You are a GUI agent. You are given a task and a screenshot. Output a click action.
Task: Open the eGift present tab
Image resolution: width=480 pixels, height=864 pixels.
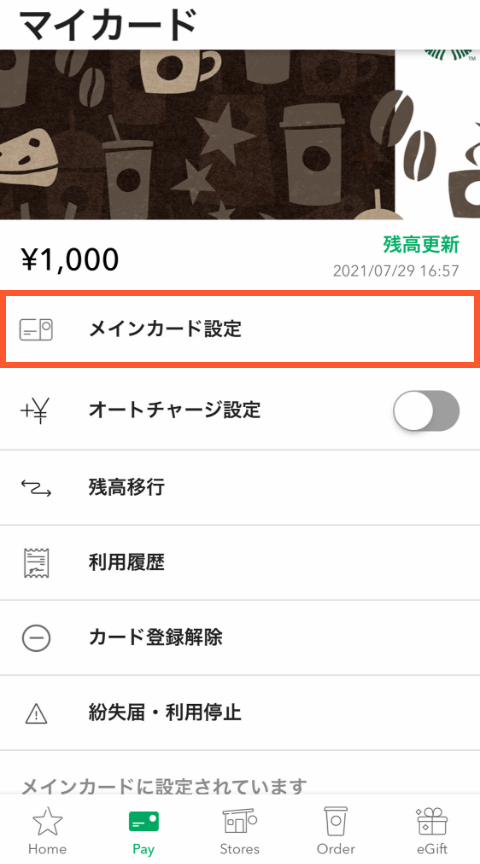432,830
